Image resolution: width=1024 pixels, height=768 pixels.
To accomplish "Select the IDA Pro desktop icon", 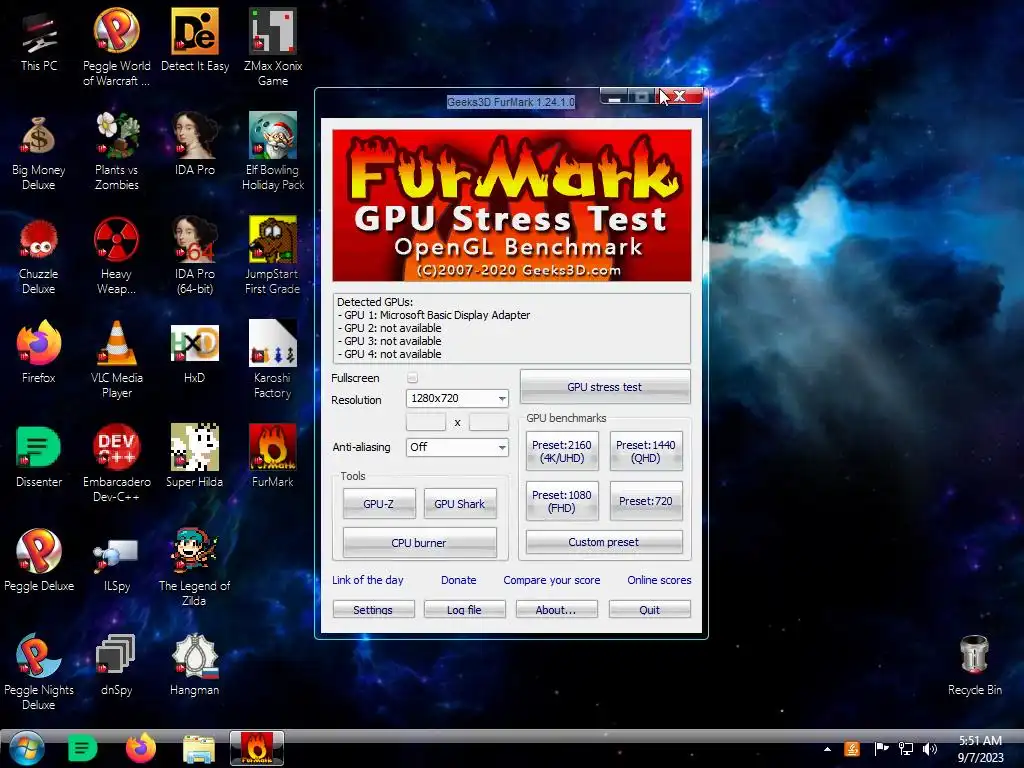I will coord(195,144).
